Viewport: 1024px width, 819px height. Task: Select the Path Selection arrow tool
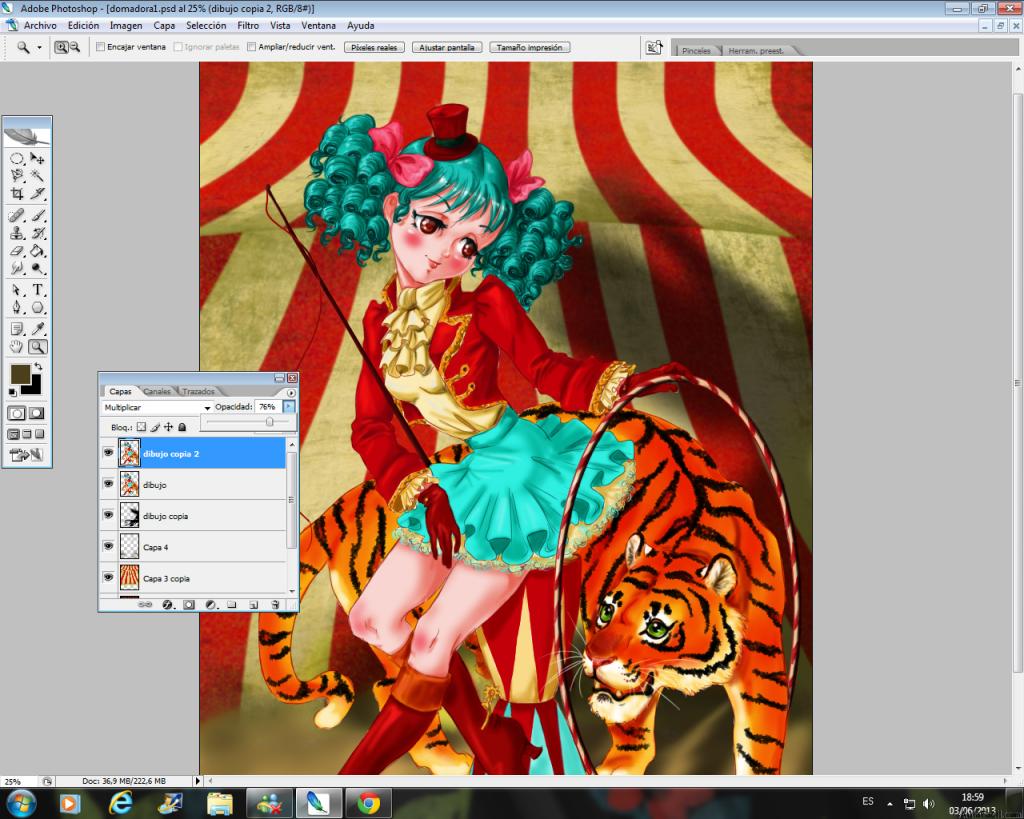pyautogui.click(x=17, y=289)
